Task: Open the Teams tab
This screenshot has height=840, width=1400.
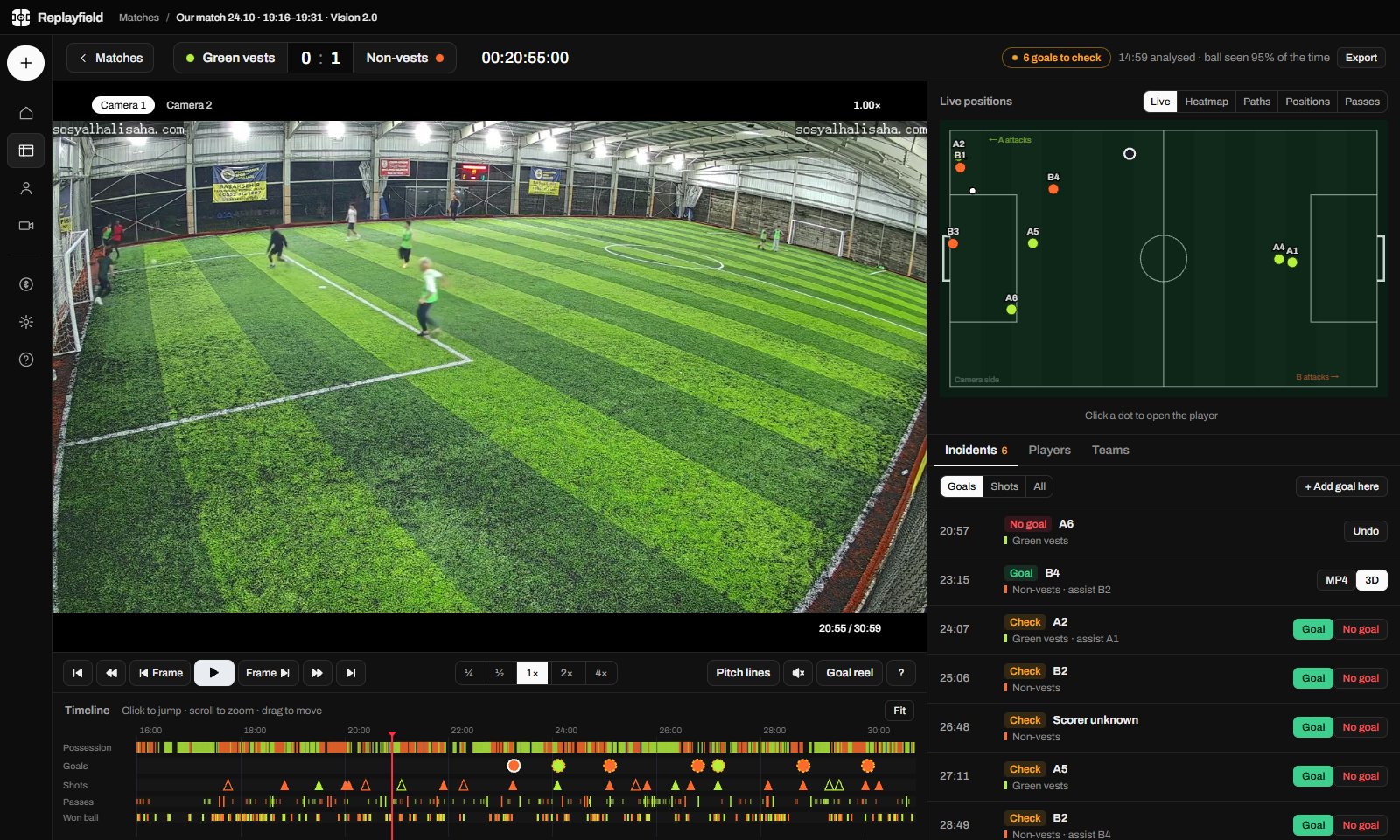Action: (1110, 450)
